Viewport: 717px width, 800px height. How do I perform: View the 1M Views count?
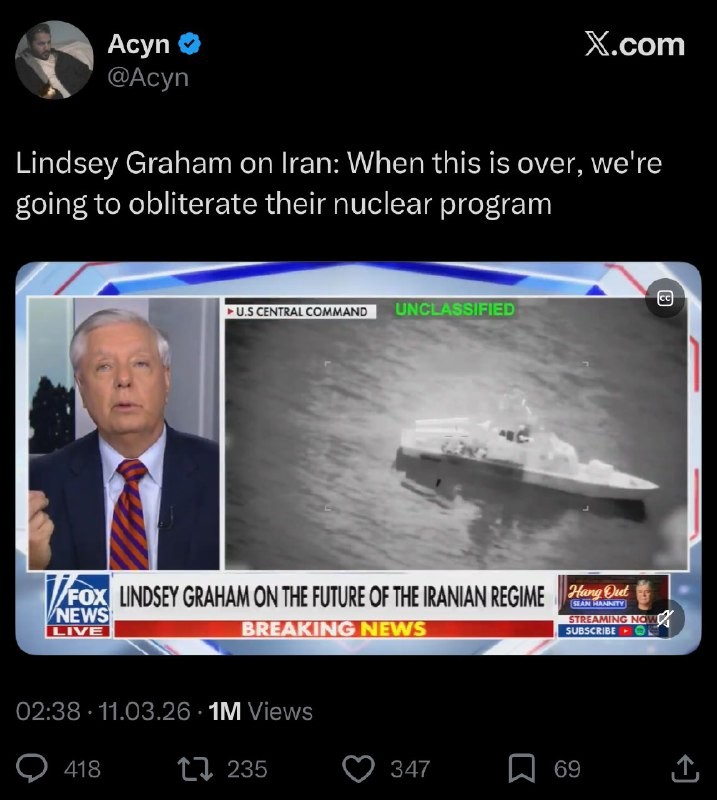point(261,711)
